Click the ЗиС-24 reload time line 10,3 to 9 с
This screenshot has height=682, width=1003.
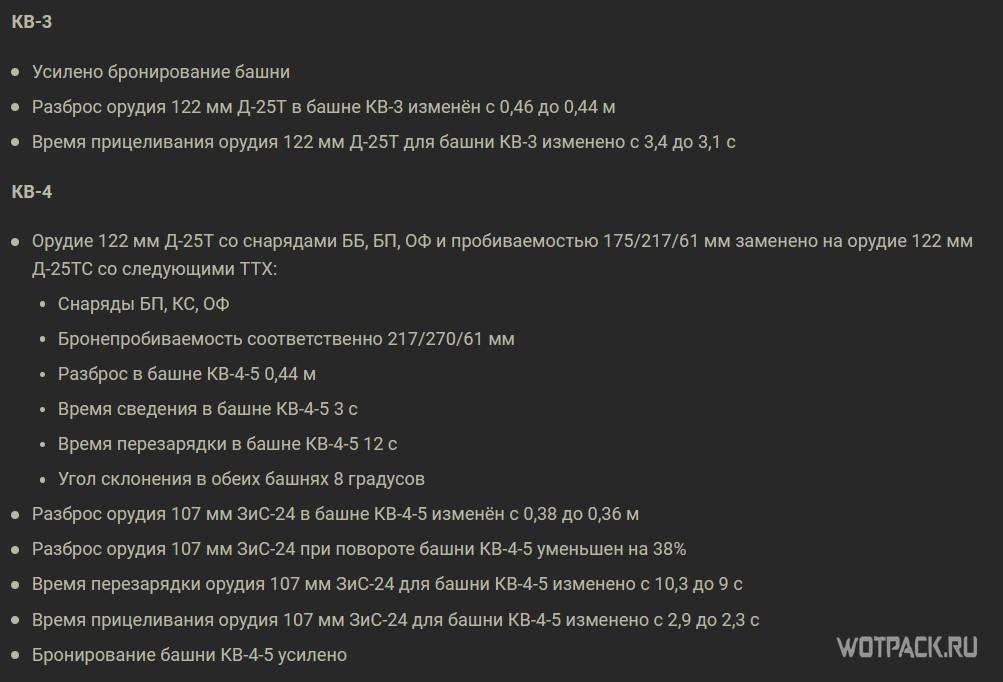(387, 584)
